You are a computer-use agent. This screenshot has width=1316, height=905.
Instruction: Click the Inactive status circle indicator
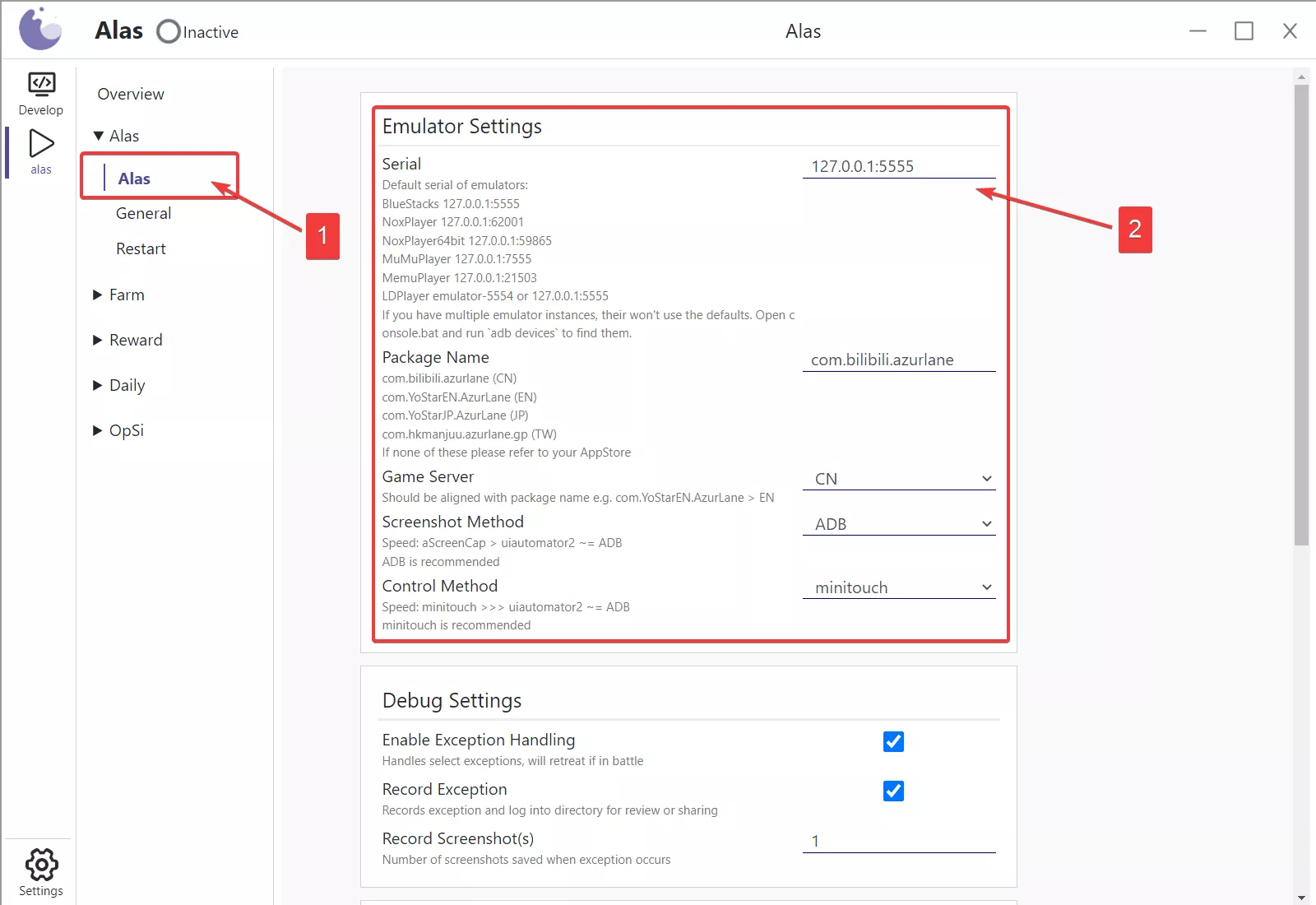coord(169,32)
